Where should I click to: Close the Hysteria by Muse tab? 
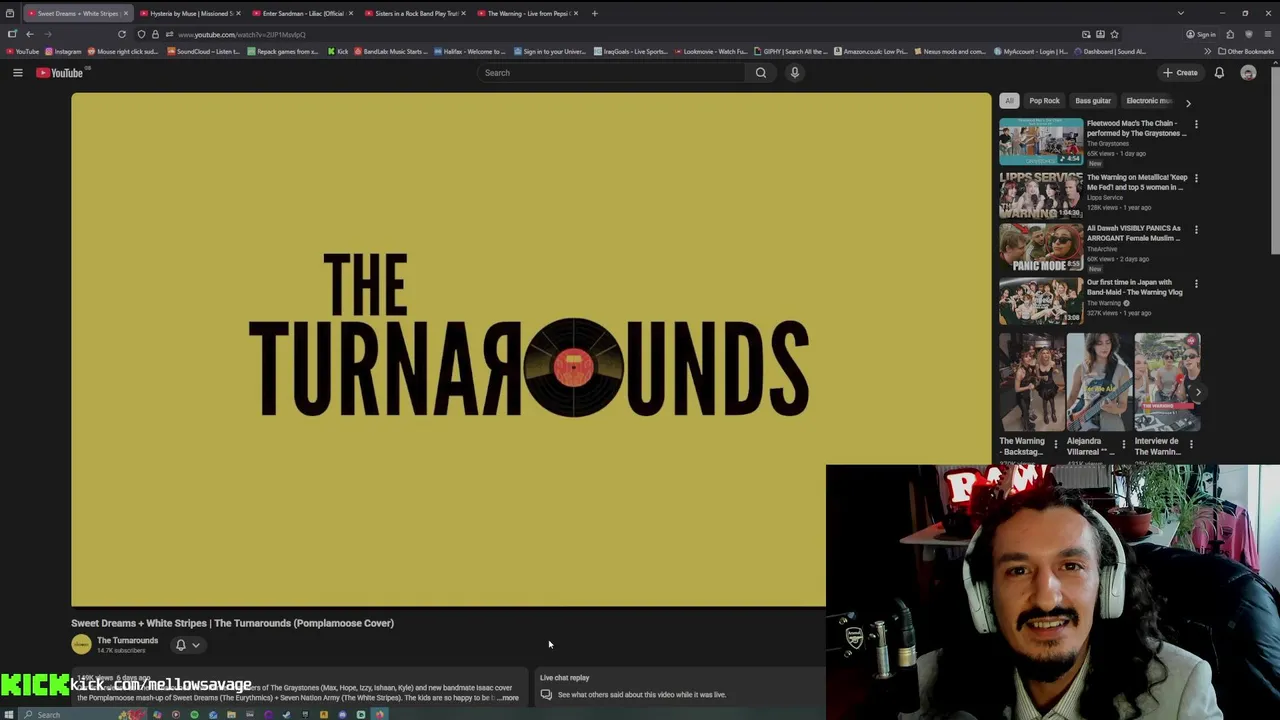(x=238, y=13)
